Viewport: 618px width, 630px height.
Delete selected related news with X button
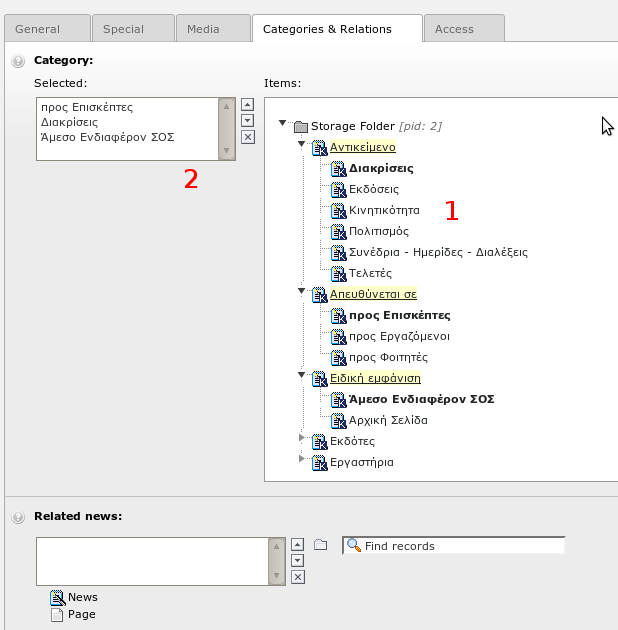(x=297, y=577)
